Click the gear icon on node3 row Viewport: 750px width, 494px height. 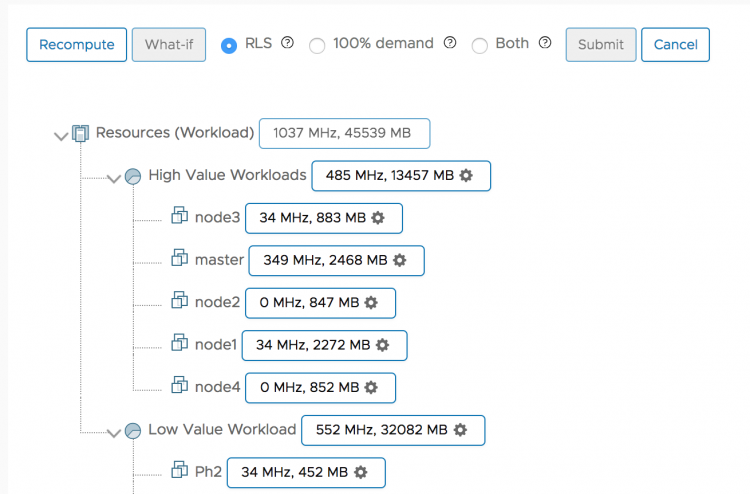378,218
